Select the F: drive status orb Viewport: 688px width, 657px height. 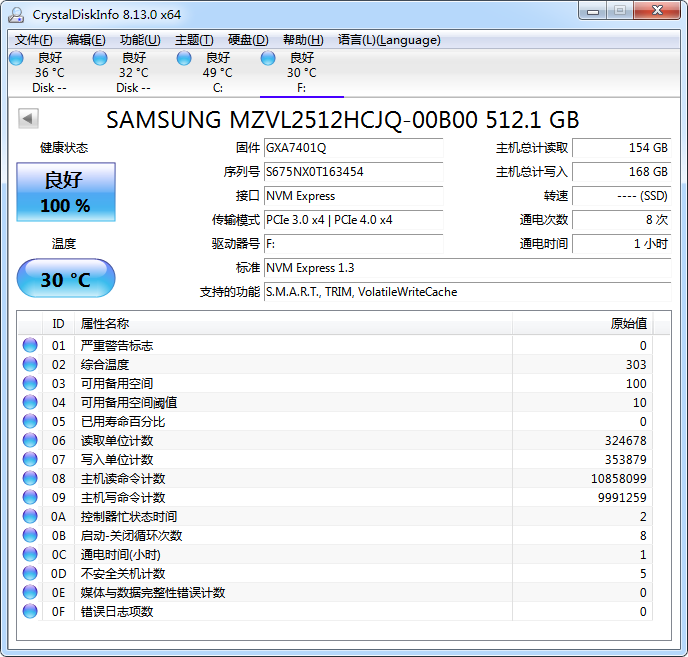pos(269,59)
